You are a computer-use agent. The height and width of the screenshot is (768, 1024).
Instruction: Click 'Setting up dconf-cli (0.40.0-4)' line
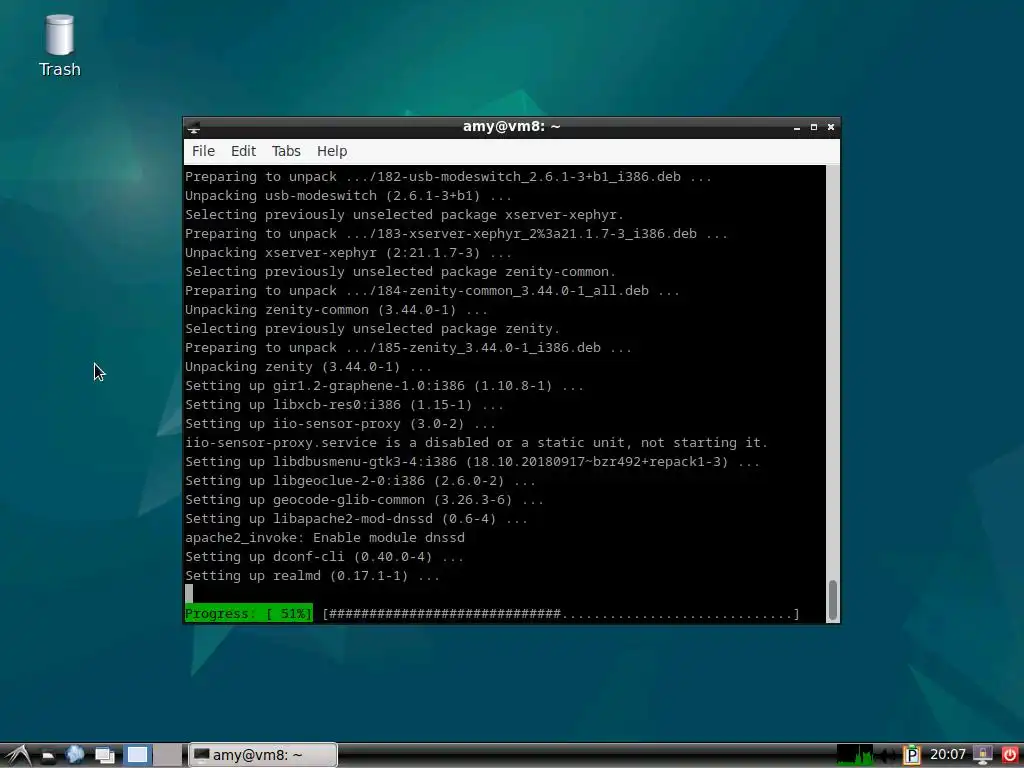325,557
